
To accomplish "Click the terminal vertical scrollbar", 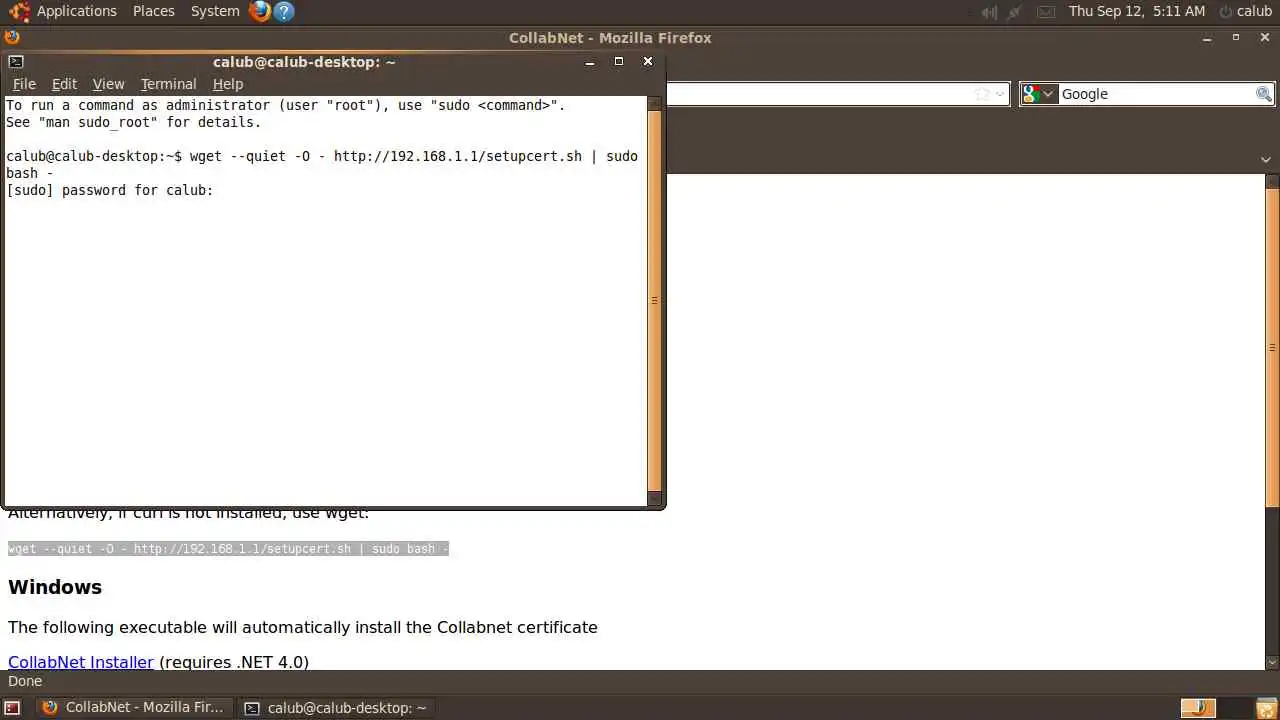I will [x=655, y=300].
